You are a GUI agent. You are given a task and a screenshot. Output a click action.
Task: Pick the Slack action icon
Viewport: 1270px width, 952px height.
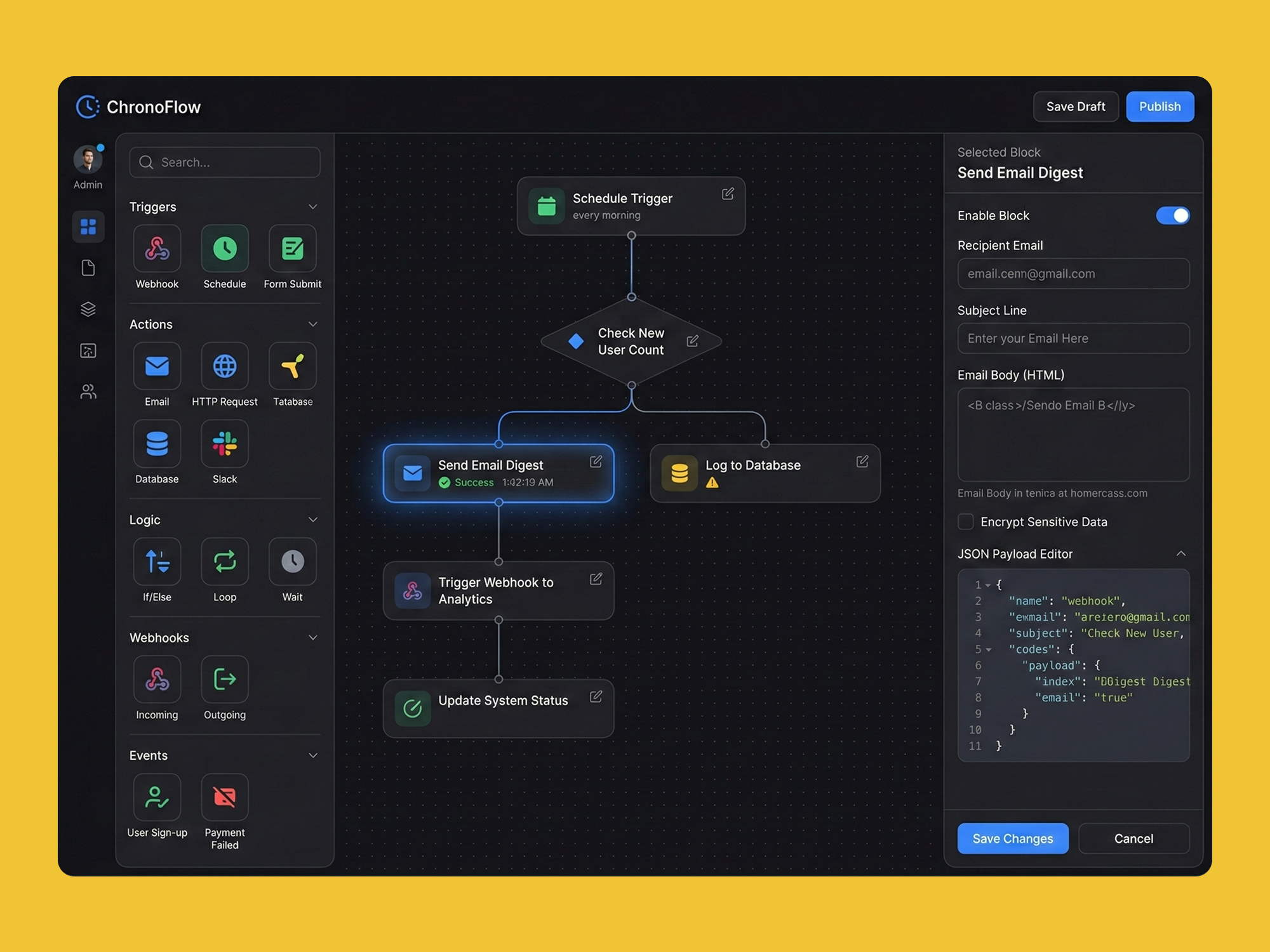pyautogui.click(x=224, y=444)
